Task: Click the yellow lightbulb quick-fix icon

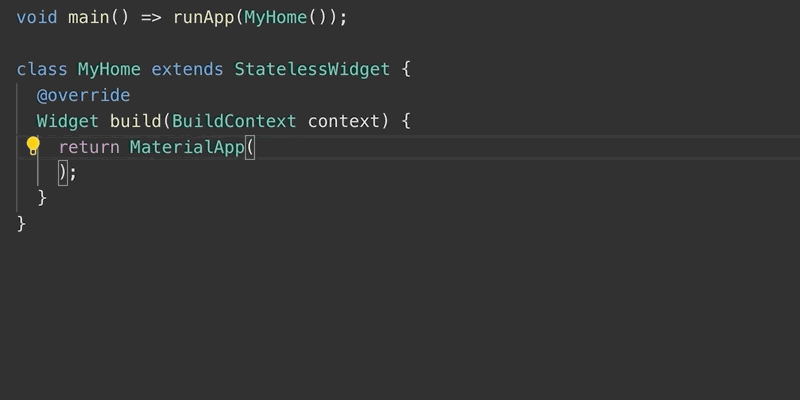Action: click(x=32, y=147)
